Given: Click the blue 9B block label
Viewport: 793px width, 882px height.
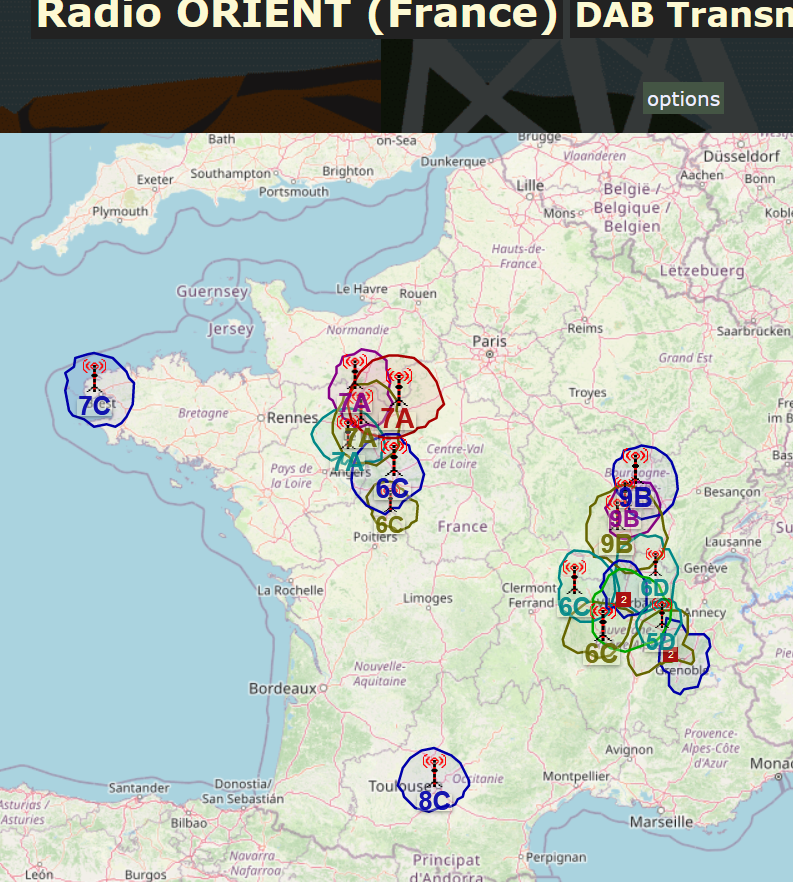Looking at the screenshot, I should tap(636, 498).
